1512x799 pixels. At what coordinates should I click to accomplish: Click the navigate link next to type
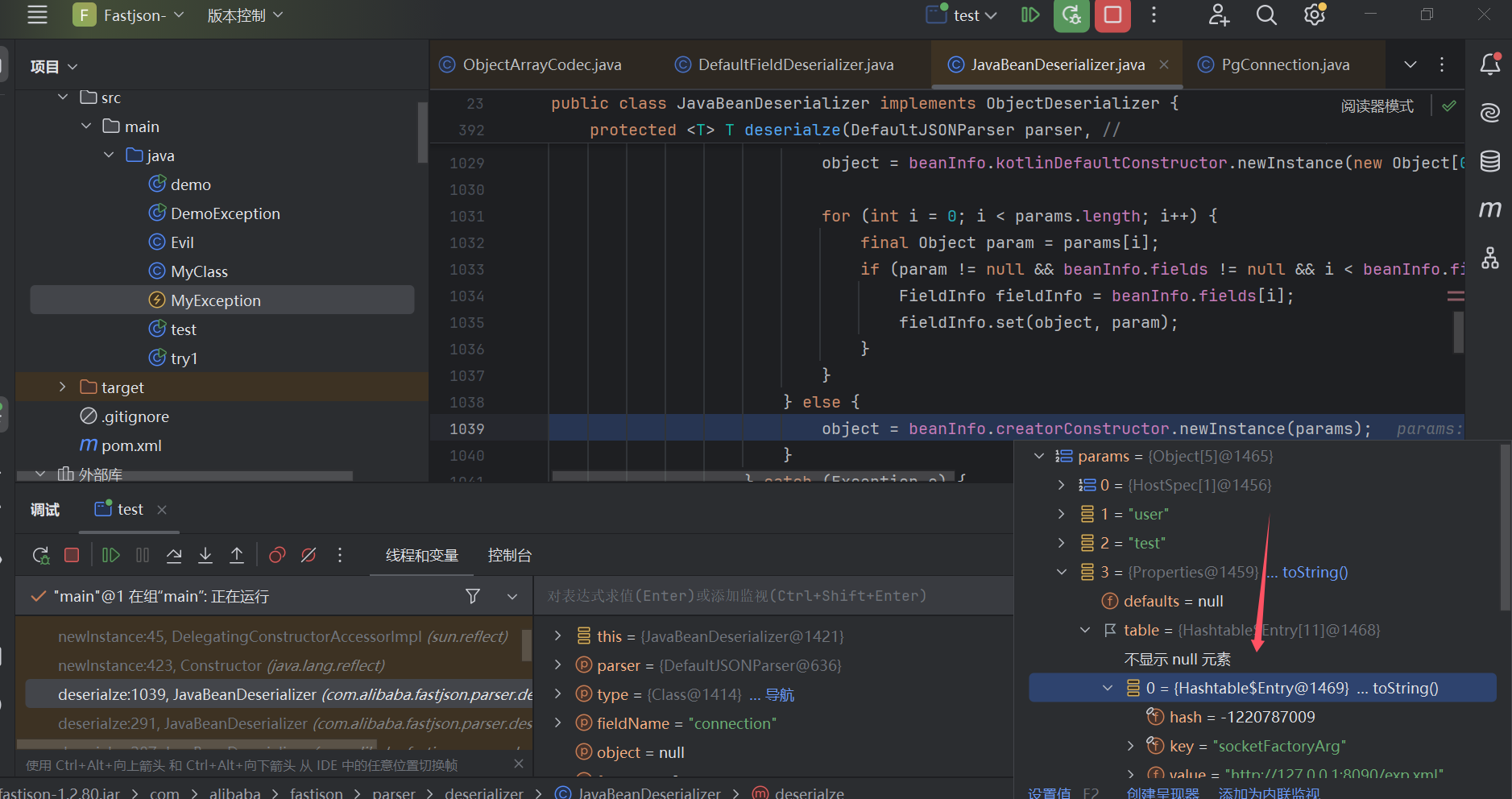tap(779, 694)
